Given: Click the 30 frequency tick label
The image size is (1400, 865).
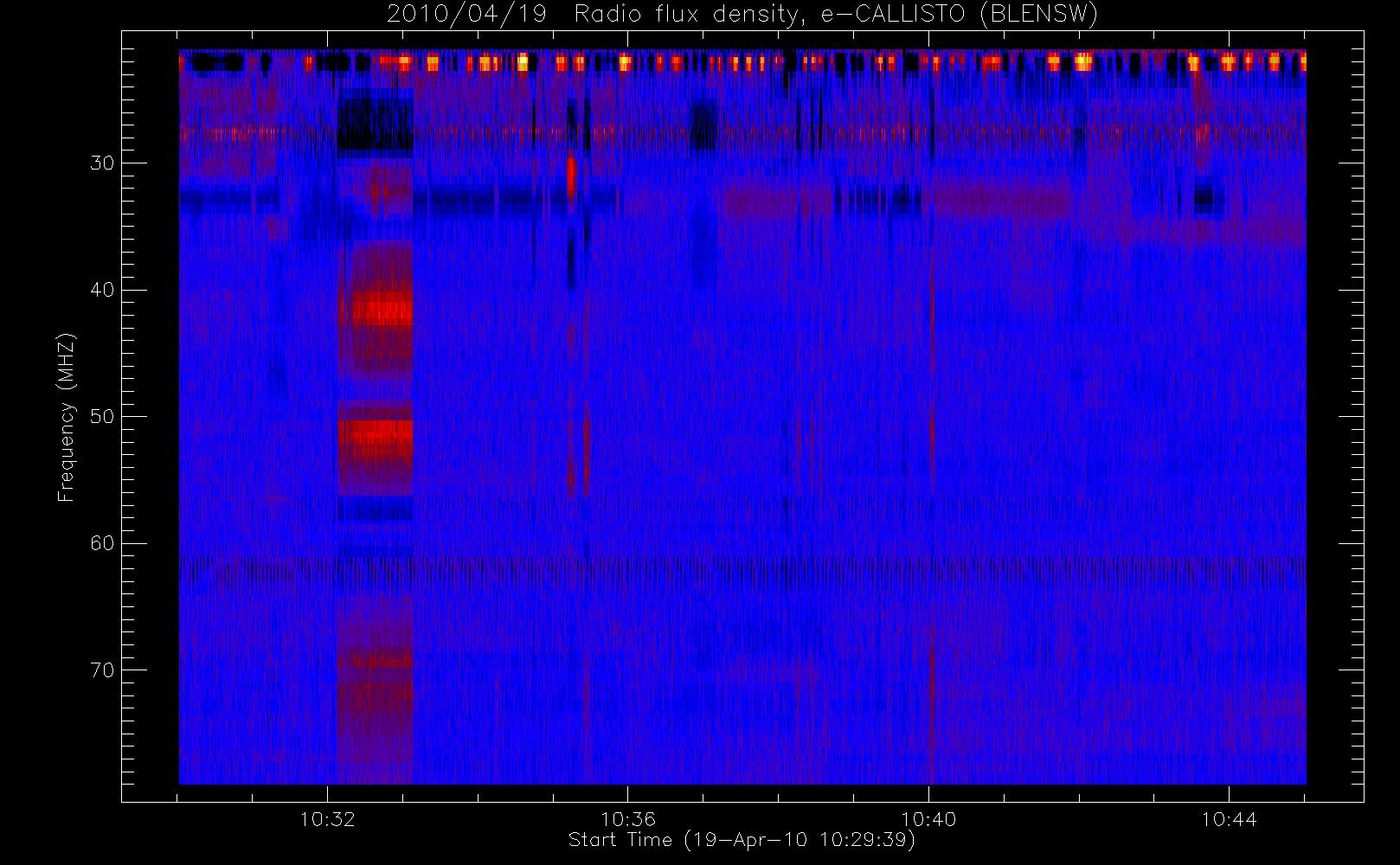Looking at the screenshot, I should (x=102, y=163).
